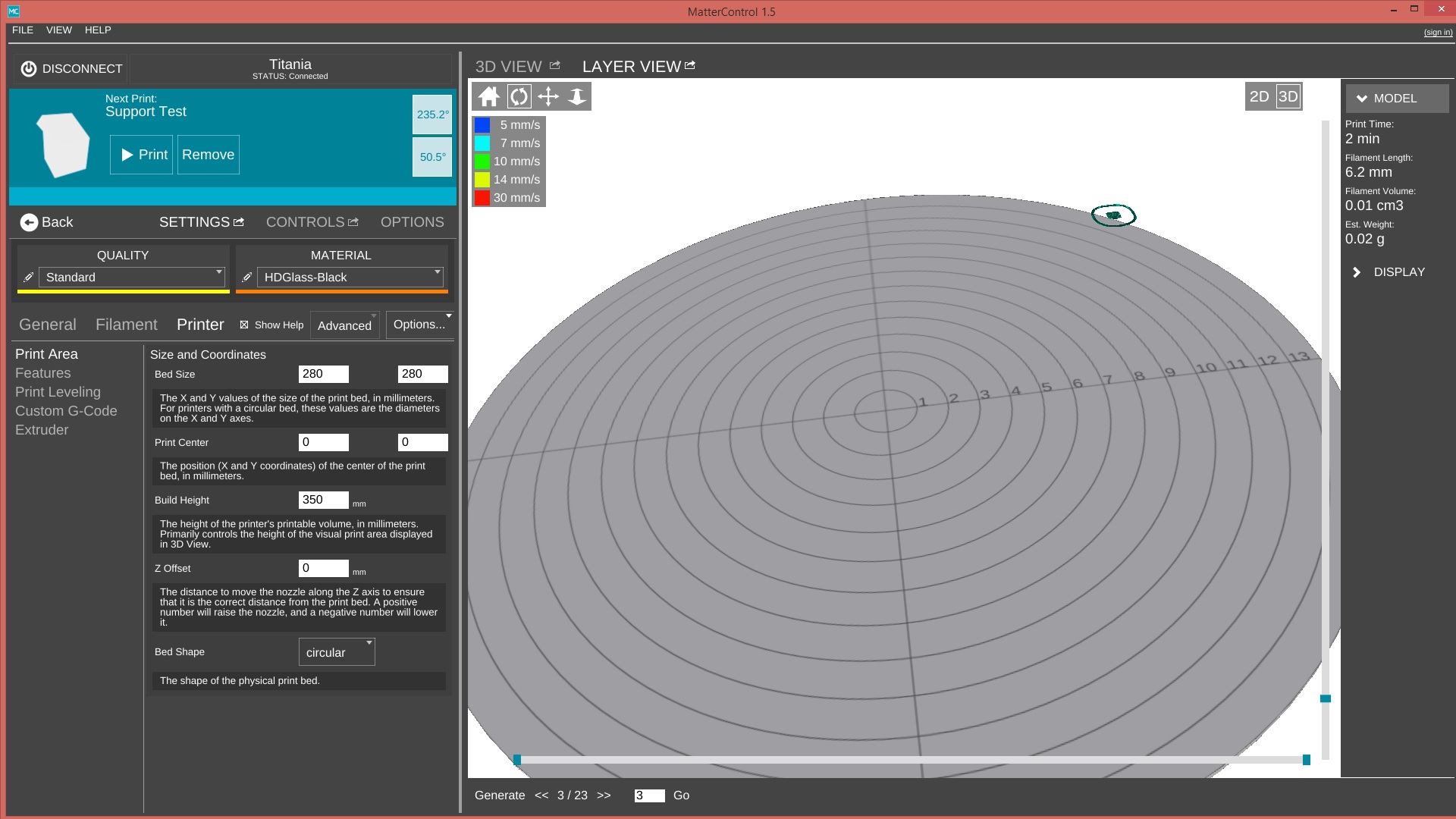Screen dimensions: 1456x819
Task: Open the FILE menu
Action: (x=23, y=30)
